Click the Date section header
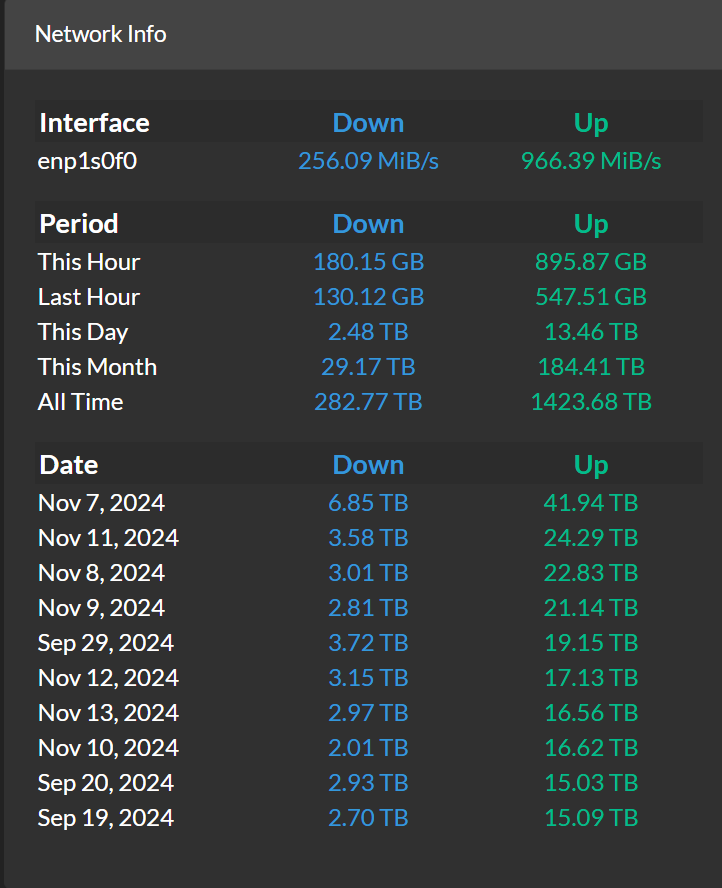 [x=69, y=465]
